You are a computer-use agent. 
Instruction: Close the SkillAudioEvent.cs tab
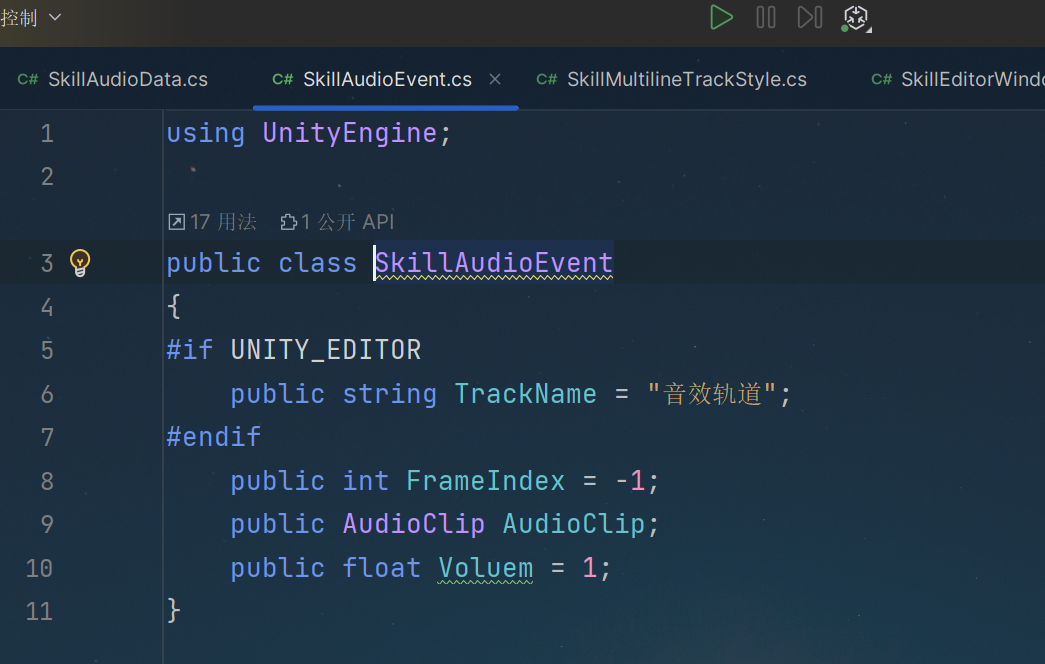pyautogui.click(x=495, y=80)
